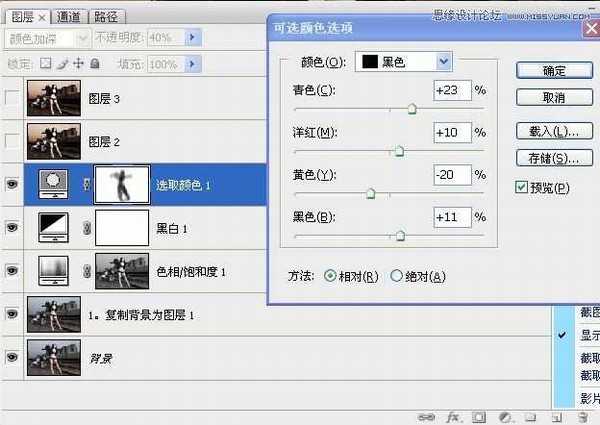The image size is (600, 425).
Task: Open the 颜色(O) 黑色 dropdown
Action: 404,62
